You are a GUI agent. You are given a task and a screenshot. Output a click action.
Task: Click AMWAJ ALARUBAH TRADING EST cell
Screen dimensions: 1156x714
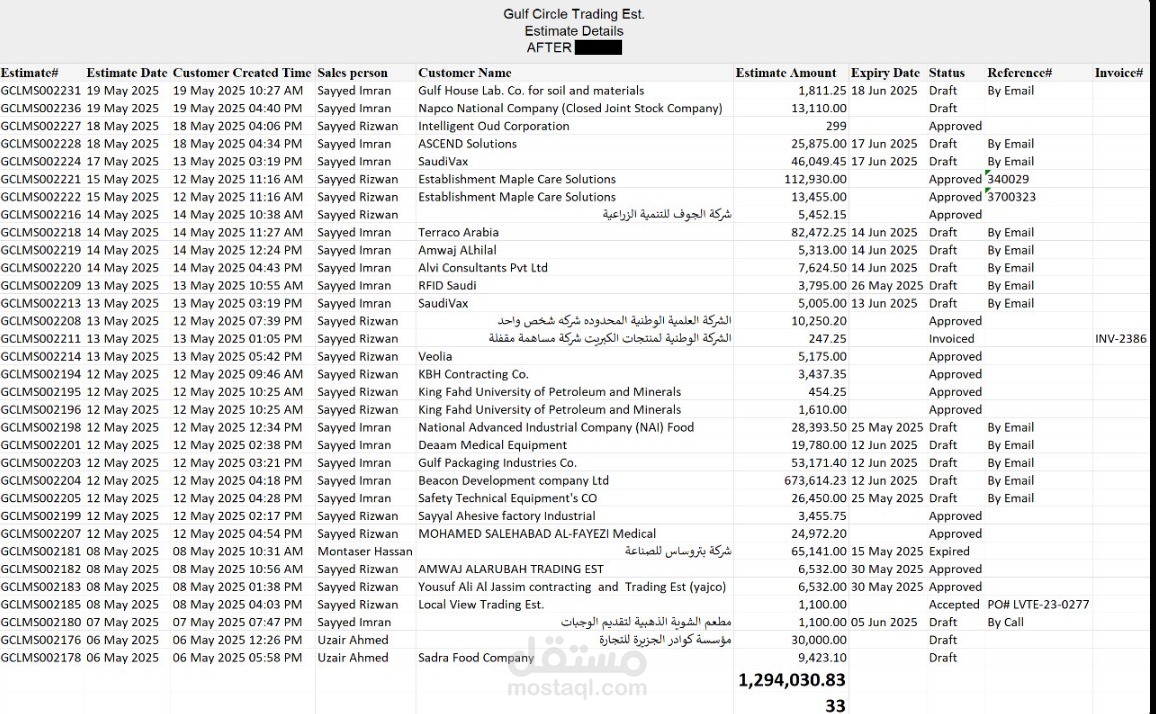click(x=510, y=569)
